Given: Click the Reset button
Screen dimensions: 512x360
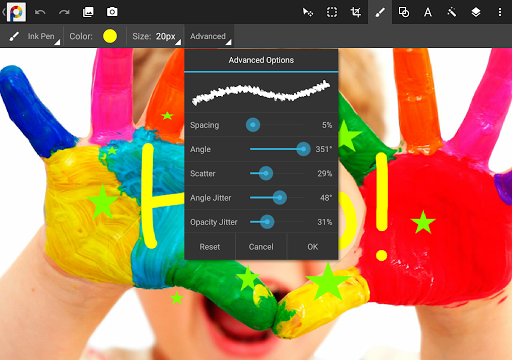Looking at the screenshot, I should pos(210,247).
